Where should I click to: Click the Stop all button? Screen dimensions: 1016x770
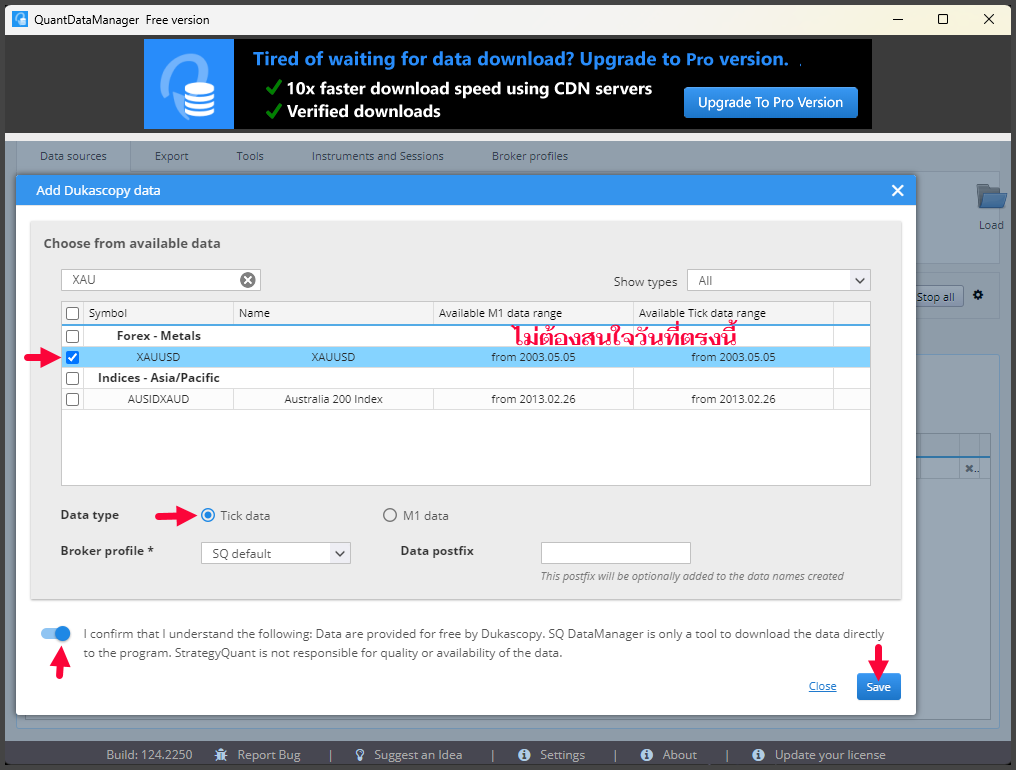[939, 297]
